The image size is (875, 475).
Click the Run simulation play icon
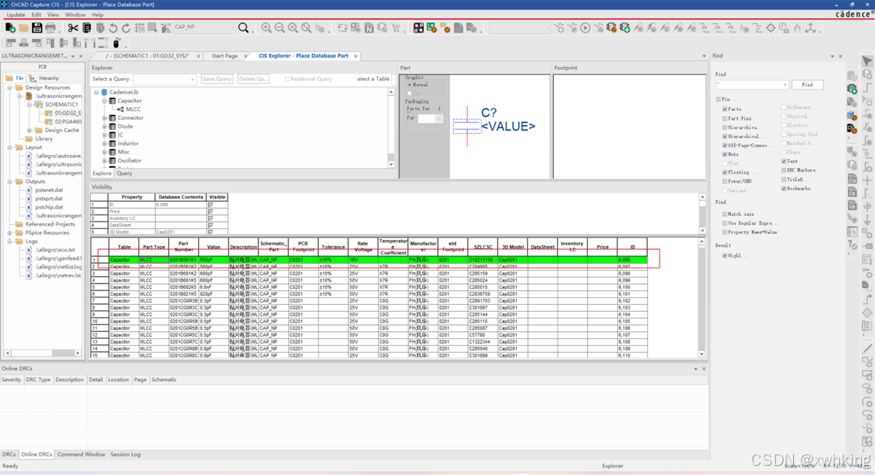click(x=585, y=27)
